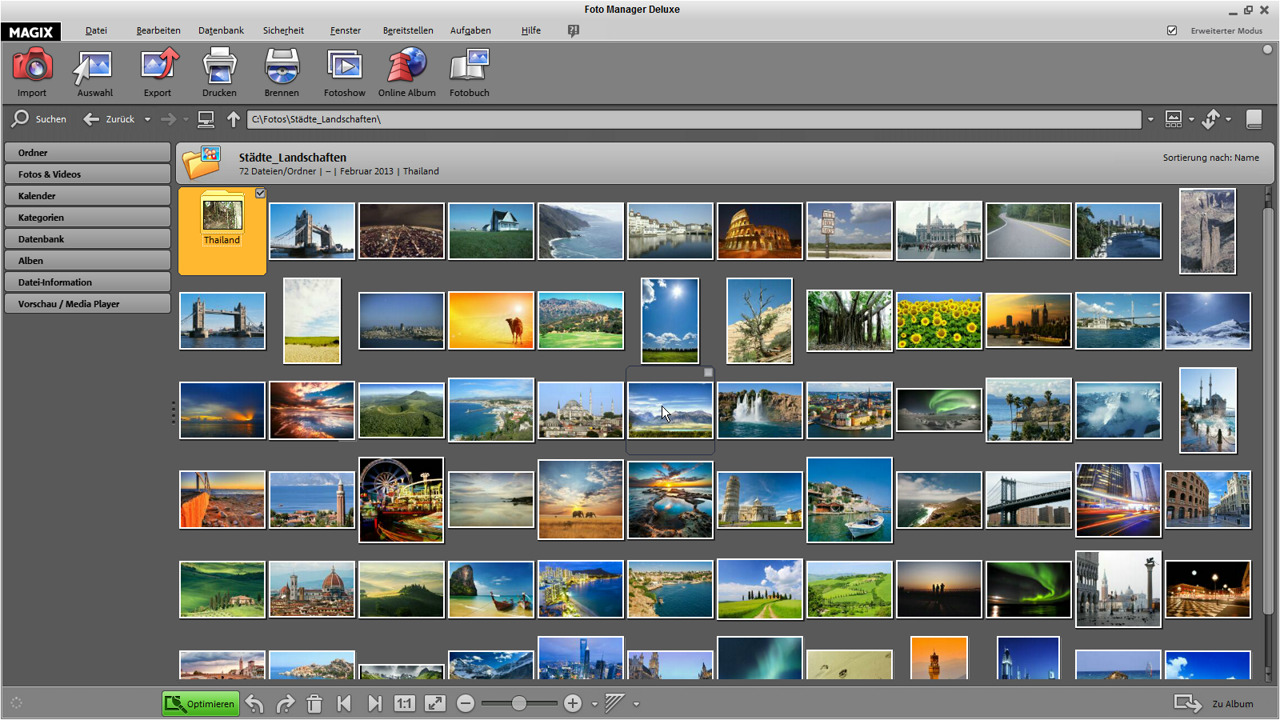
Task: Click the thumbnail view mode icon
Action: (x=1174, y=119)
